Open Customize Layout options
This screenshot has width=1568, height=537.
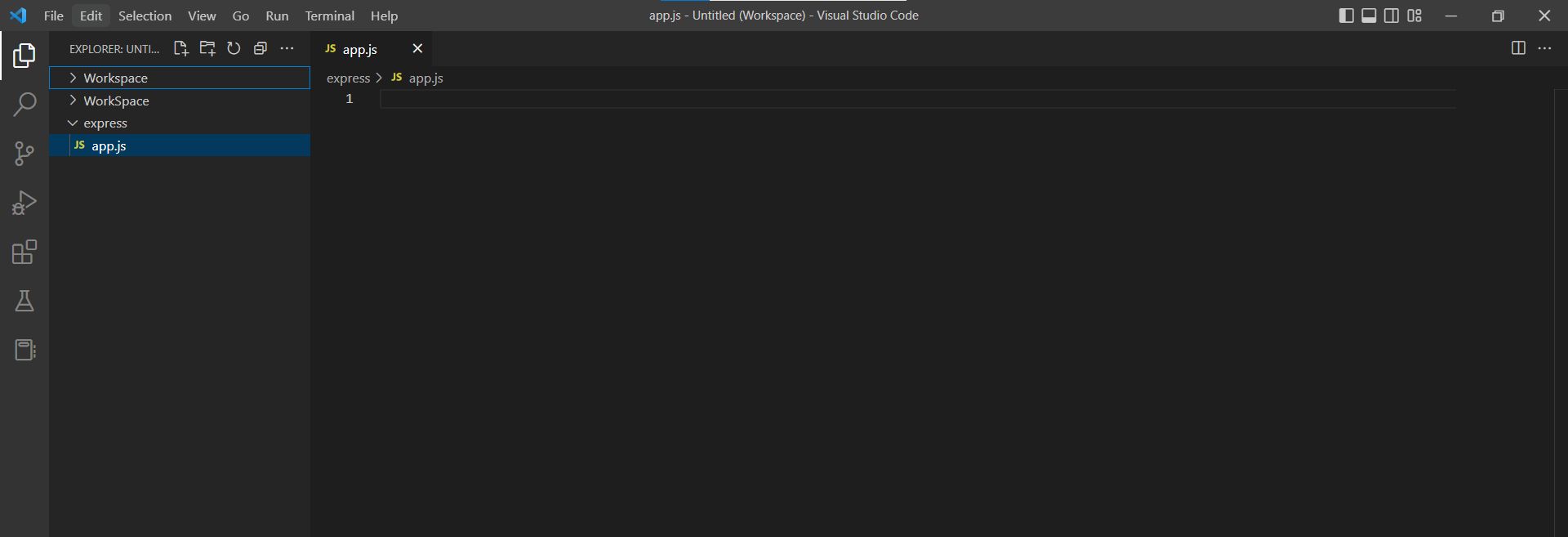click(x=1414, y=16)
